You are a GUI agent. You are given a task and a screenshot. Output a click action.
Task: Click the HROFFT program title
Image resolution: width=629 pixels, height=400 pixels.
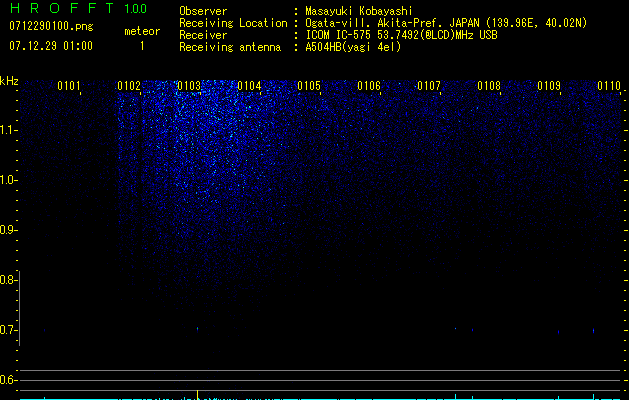point(62,8)
